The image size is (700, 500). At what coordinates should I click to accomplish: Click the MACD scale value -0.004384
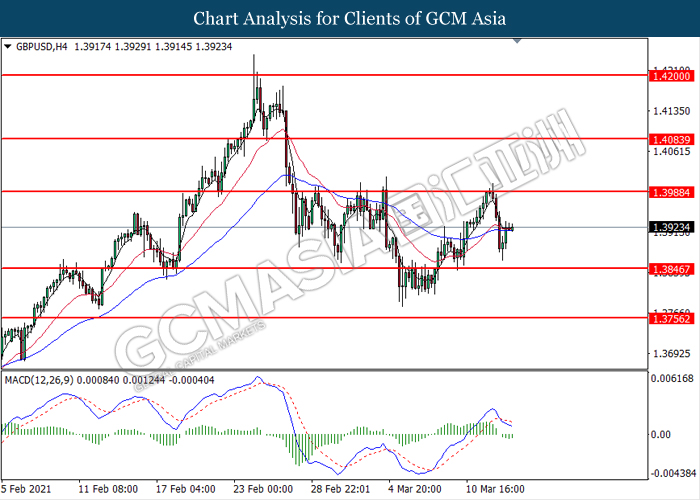pos(672,473)
